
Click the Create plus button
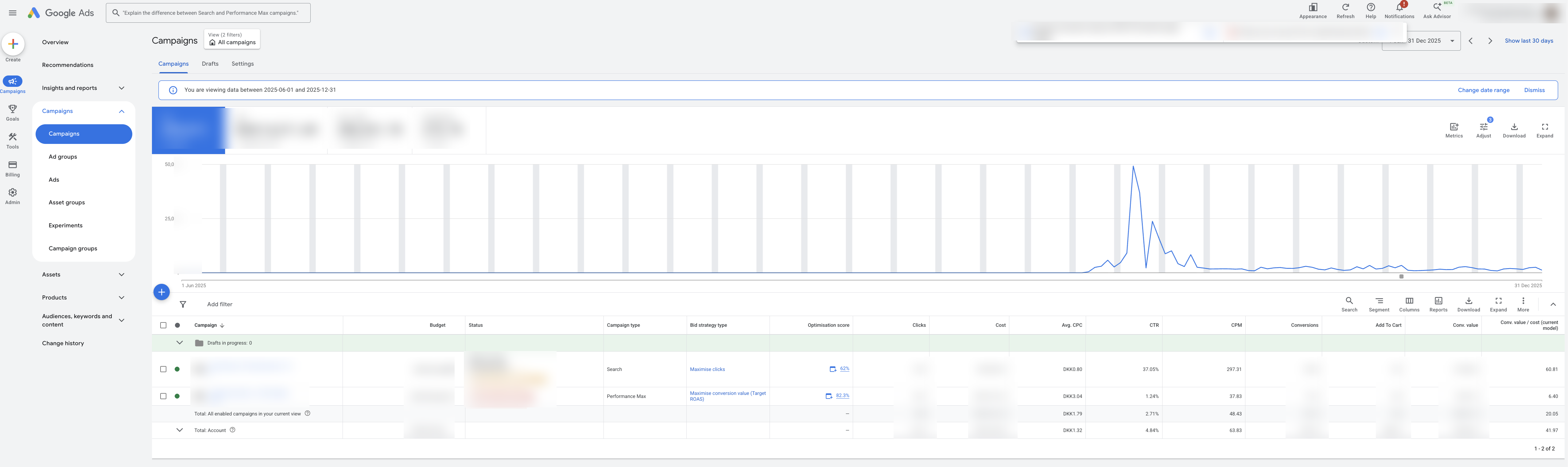tap(13, 44)
